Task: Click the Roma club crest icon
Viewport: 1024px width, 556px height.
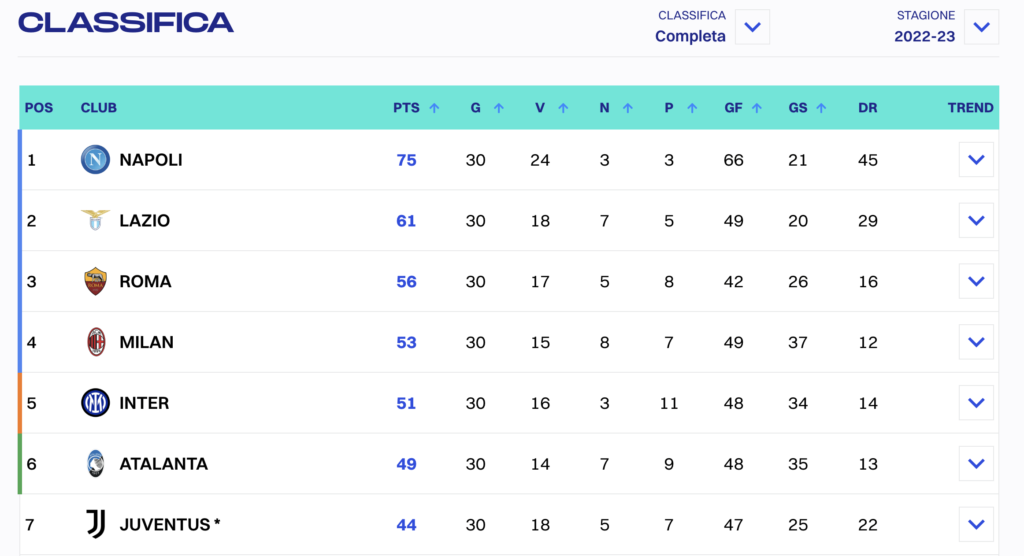Action: point(95,282)
